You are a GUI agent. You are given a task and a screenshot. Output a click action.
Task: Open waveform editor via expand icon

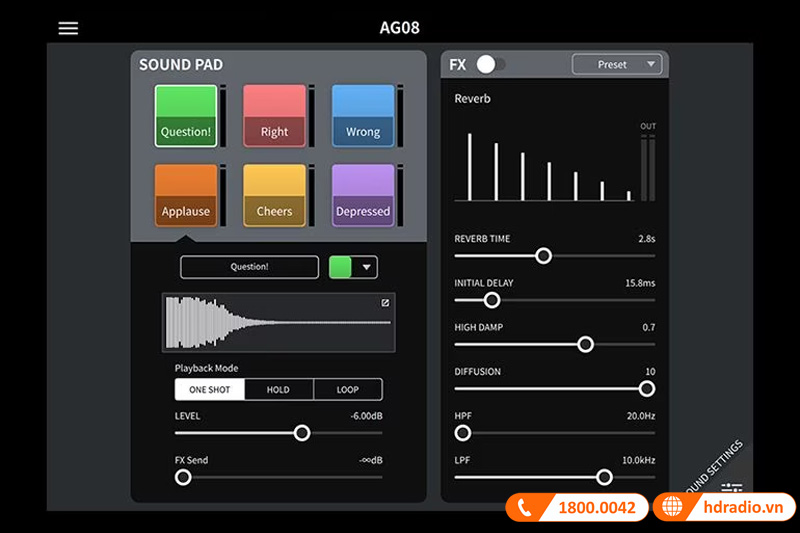tap(385, 303)
